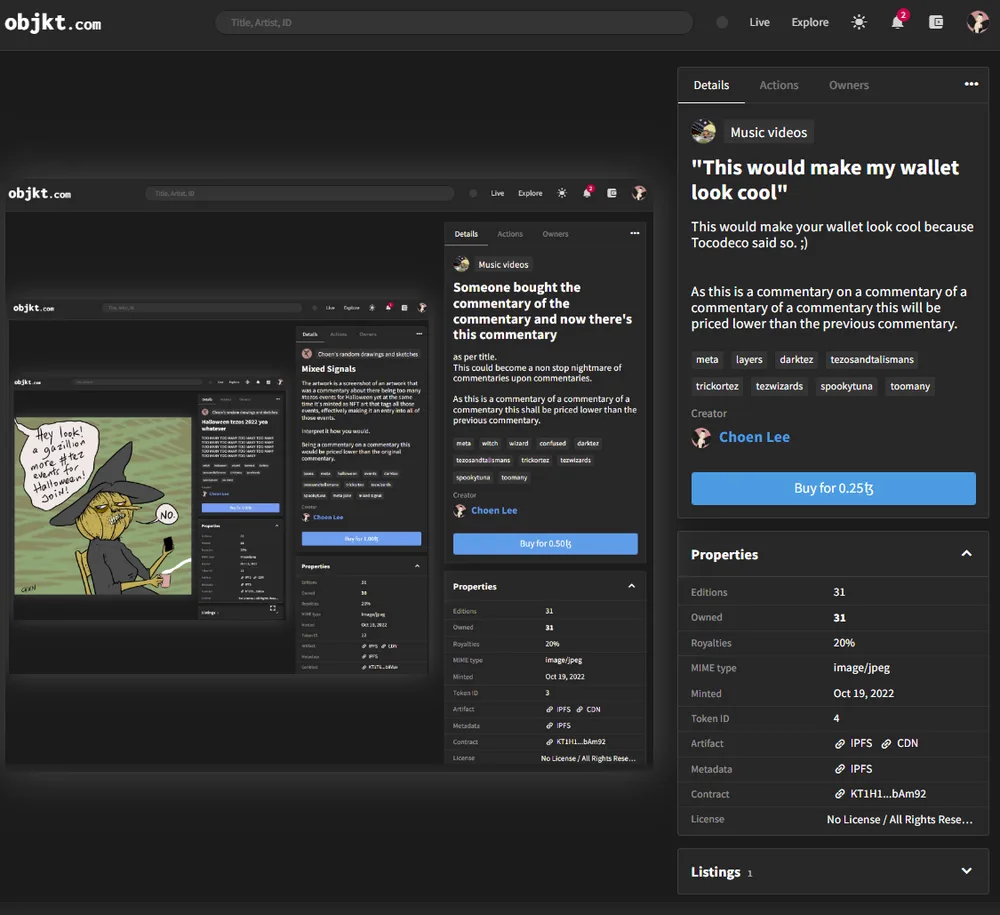The width and height of the screenshot is (1000, 915).
Task: Select the tezosandtalismans tag
Action: 872,360
